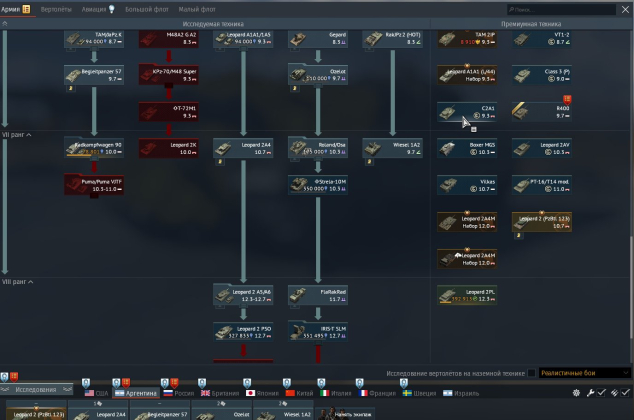Screen dimensions: 634x420
Task: Select the locked Leopard 2K vehicle
Action: 168,148
